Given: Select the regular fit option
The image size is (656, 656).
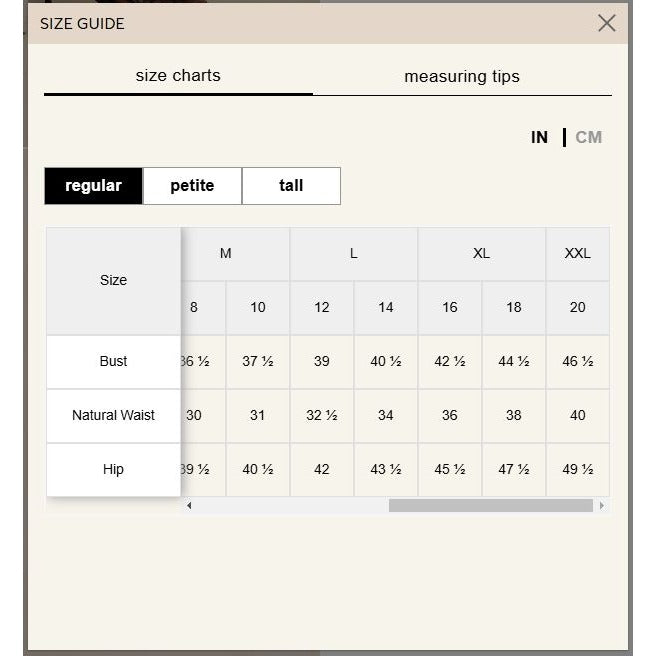Looking at the screenshot, I should click(94, 186).
